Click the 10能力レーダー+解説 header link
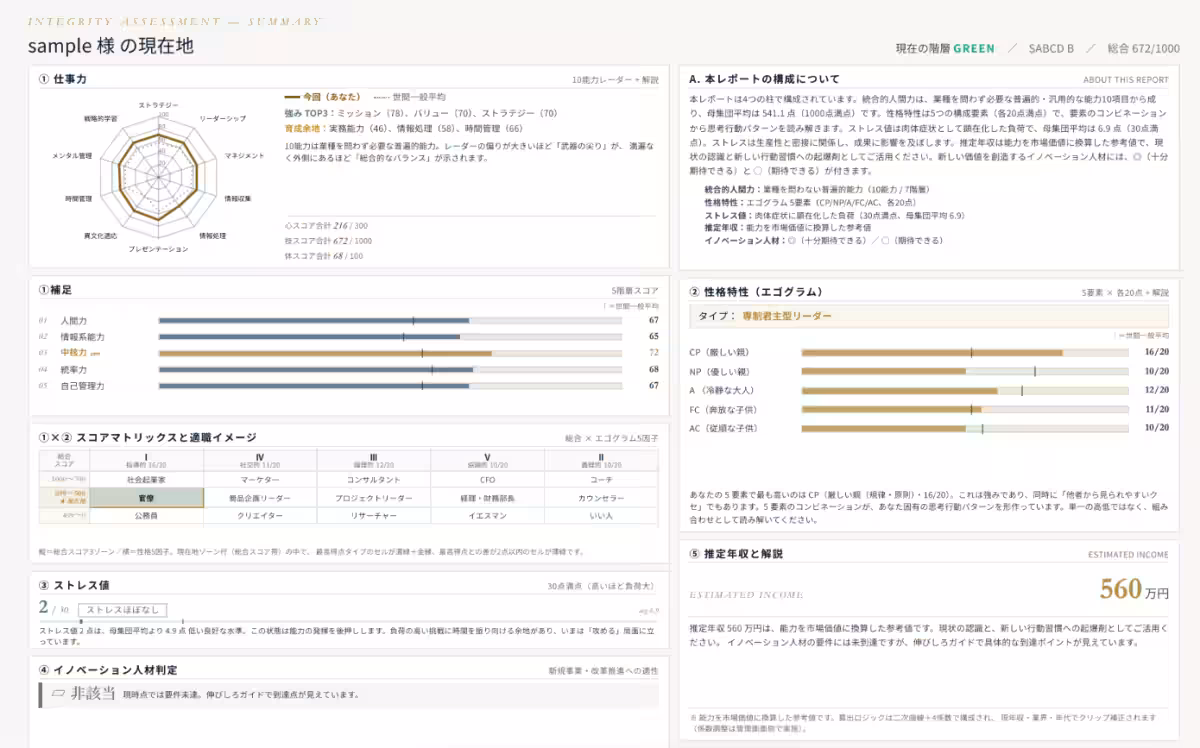 tap(615, 79)
